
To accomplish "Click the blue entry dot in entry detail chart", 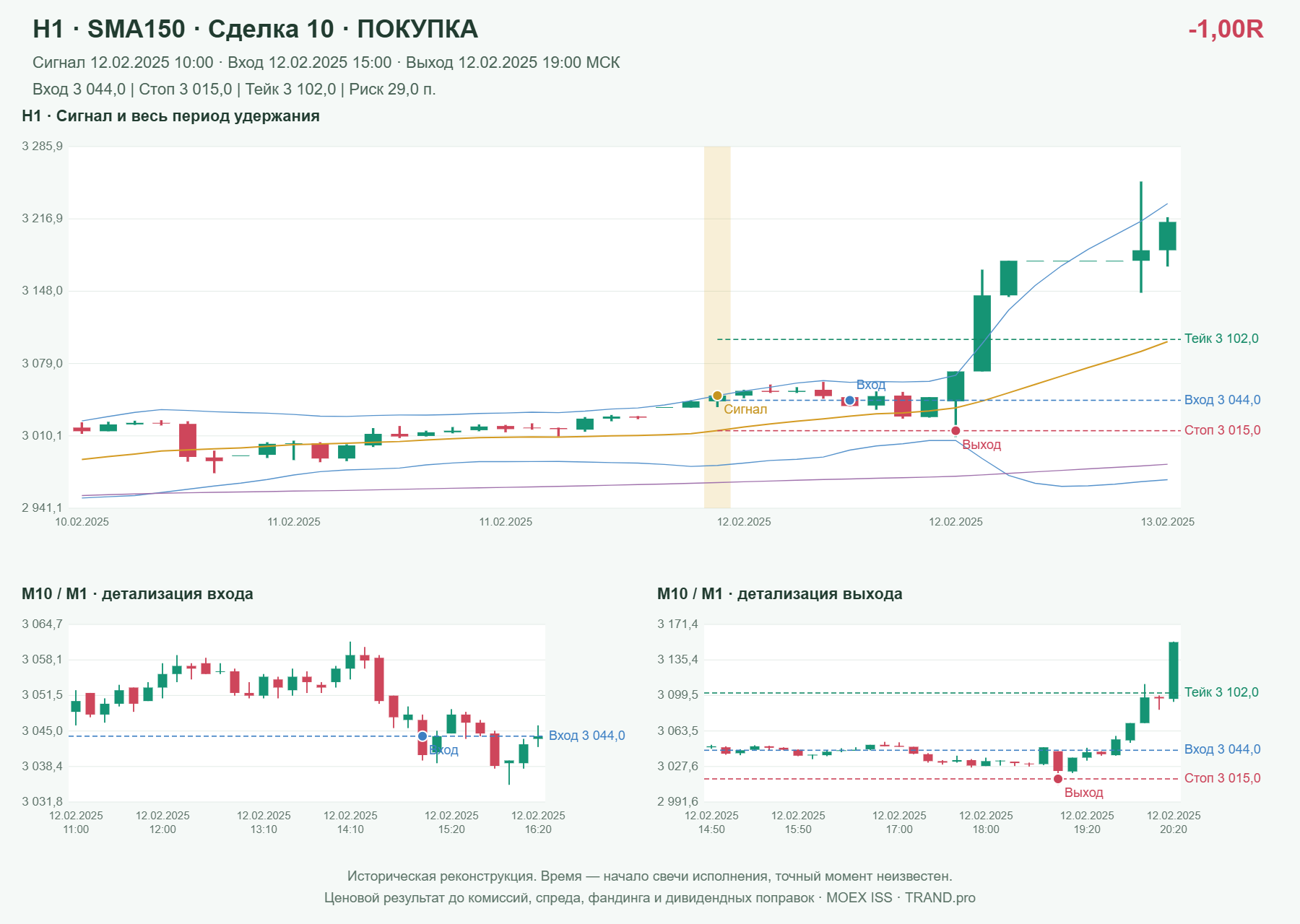I will coord(422,736).
